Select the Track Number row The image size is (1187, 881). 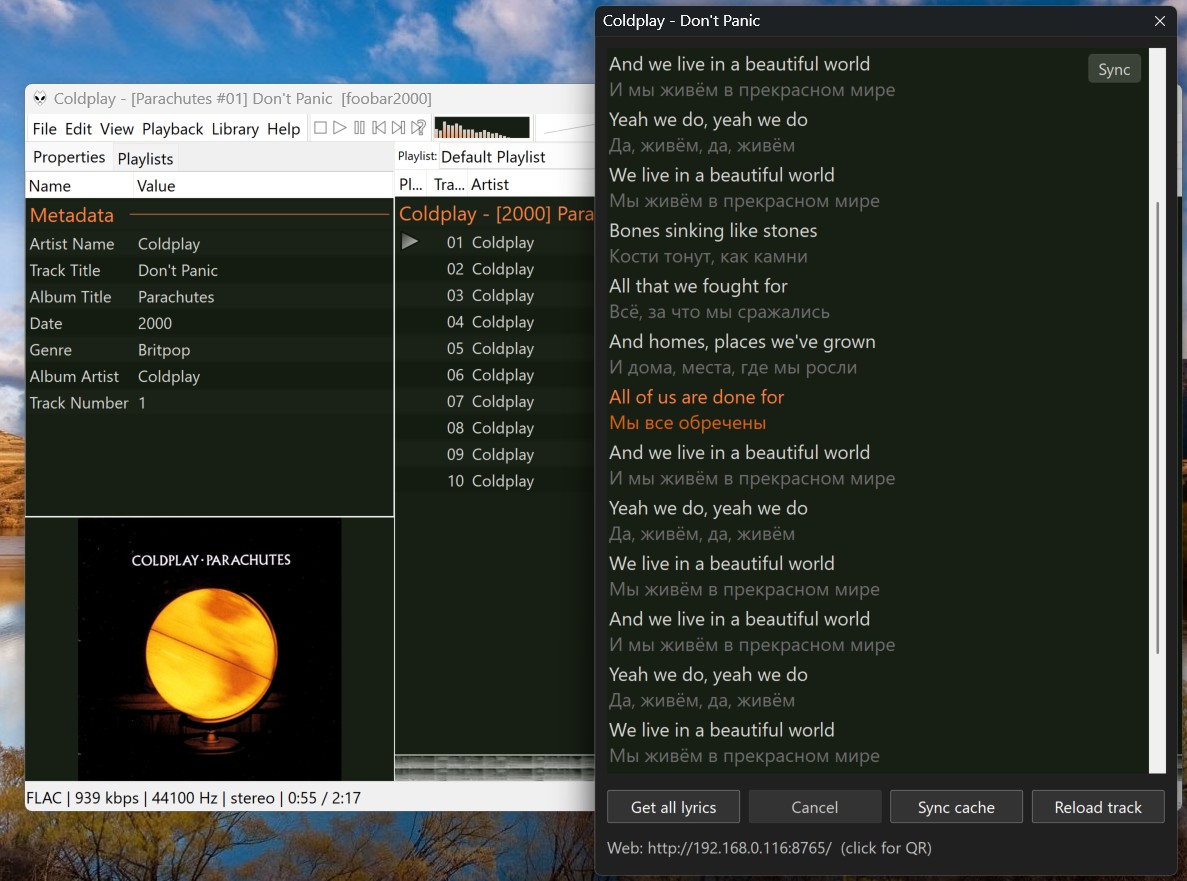click(x=209, y=403)
